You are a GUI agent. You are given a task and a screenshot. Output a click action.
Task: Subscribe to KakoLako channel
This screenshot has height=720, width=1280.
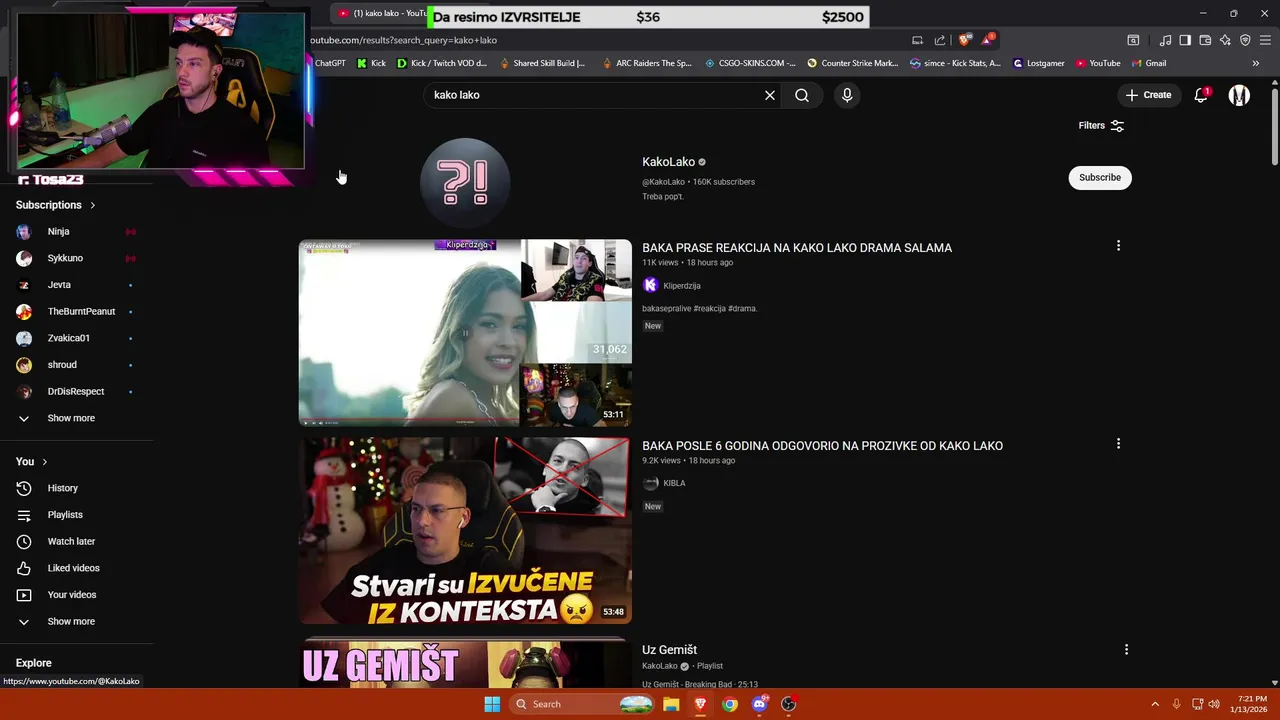pyautogui.click(x=1100, y=177)
